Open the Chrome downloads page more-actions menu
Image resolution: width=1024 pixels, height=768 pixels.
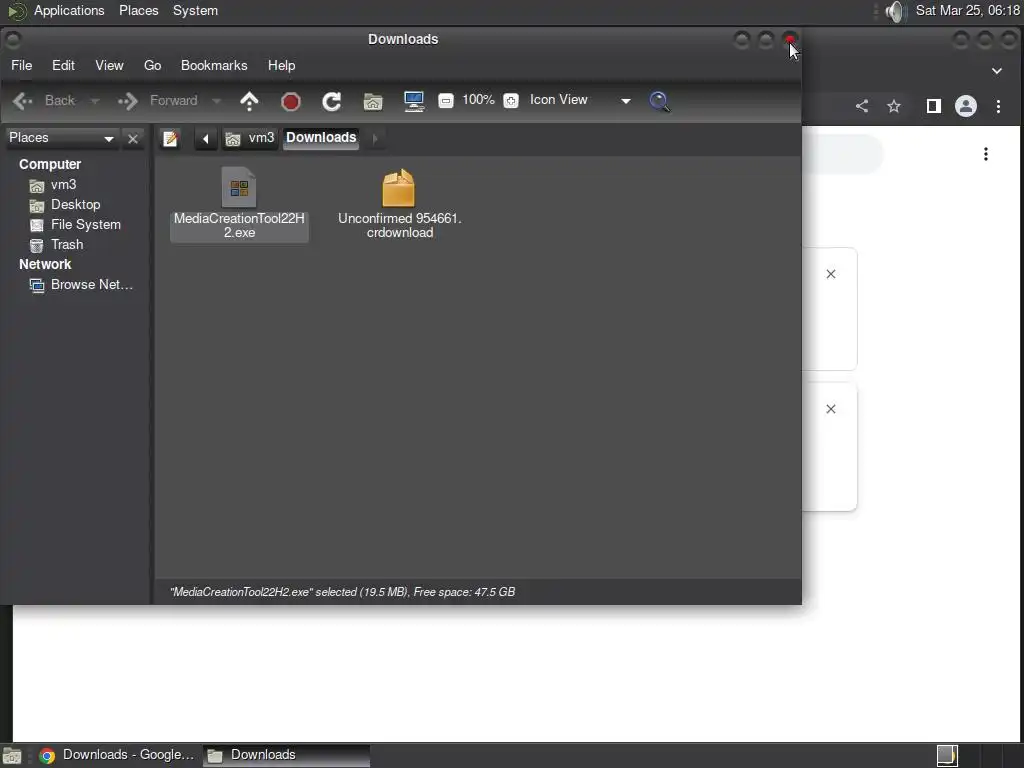click(985, 154)
